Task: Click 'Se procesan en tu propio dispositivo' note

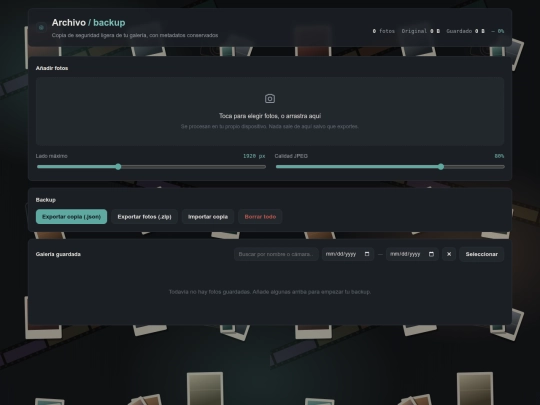Action: tap(270, 126)
